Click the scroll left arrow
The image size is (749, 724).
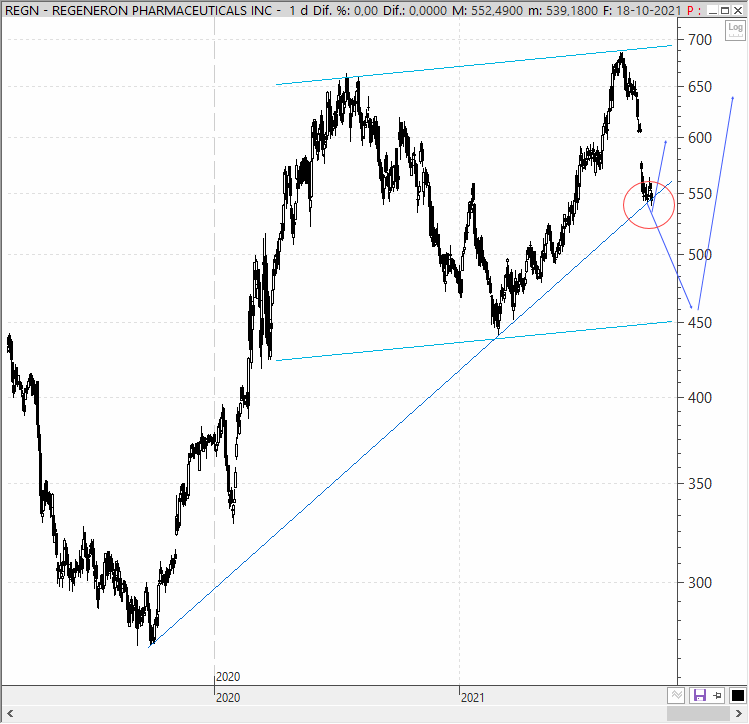pos(10,713)
